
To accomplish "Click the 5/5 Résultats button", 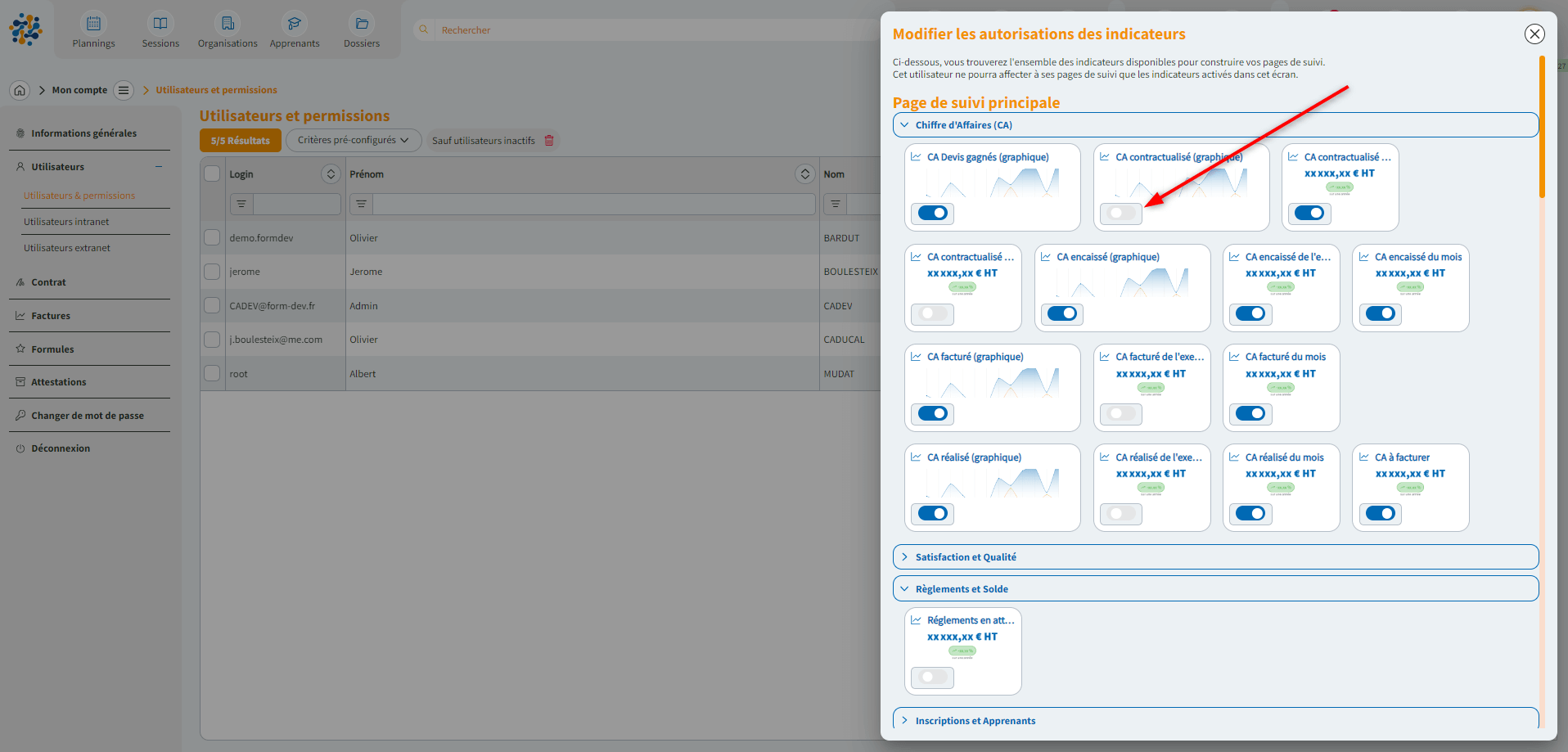I will pyautogui.click(x=240, y=141).
